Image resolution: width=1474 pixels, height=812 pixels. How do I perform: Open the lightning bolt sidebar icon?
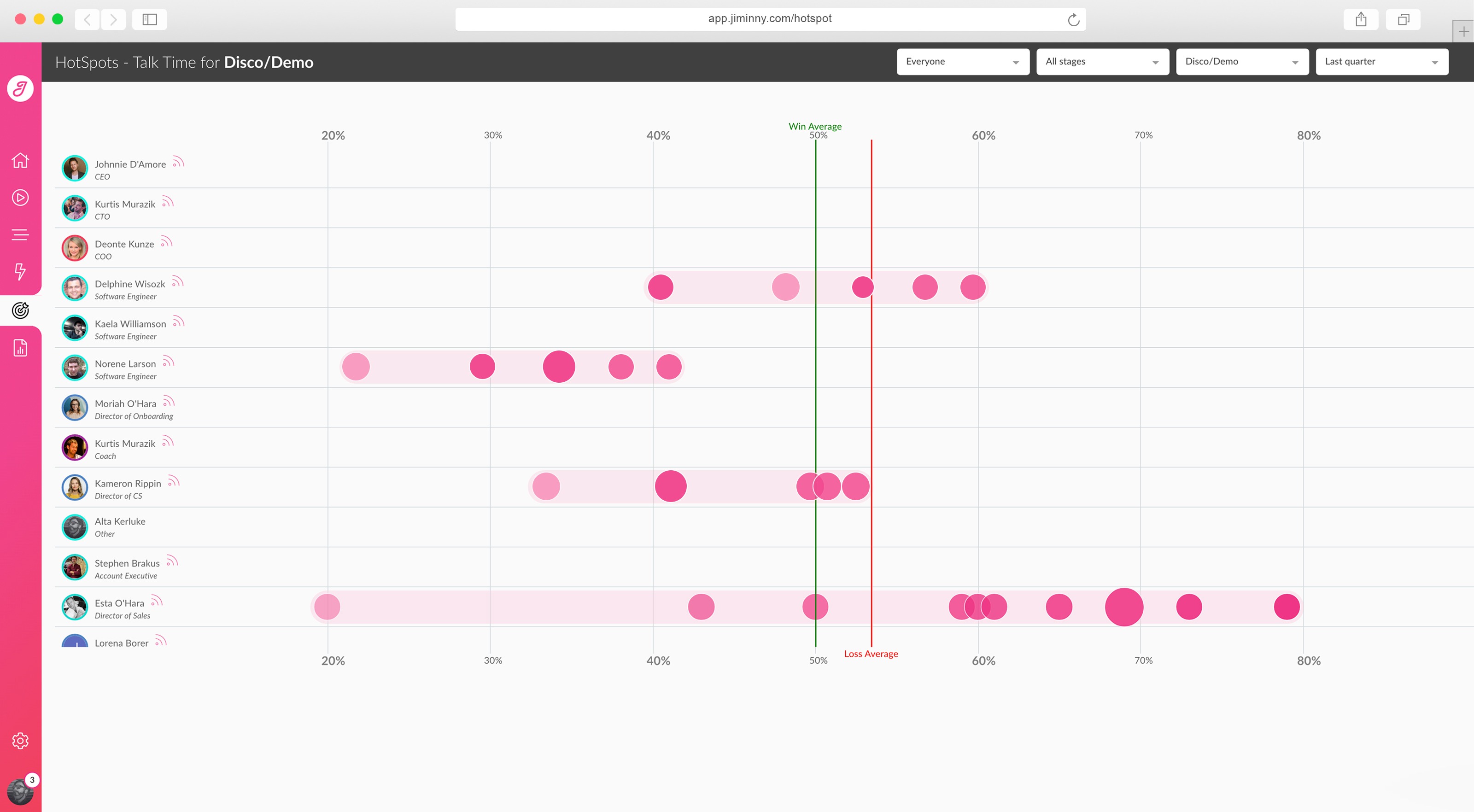[20, 271]
